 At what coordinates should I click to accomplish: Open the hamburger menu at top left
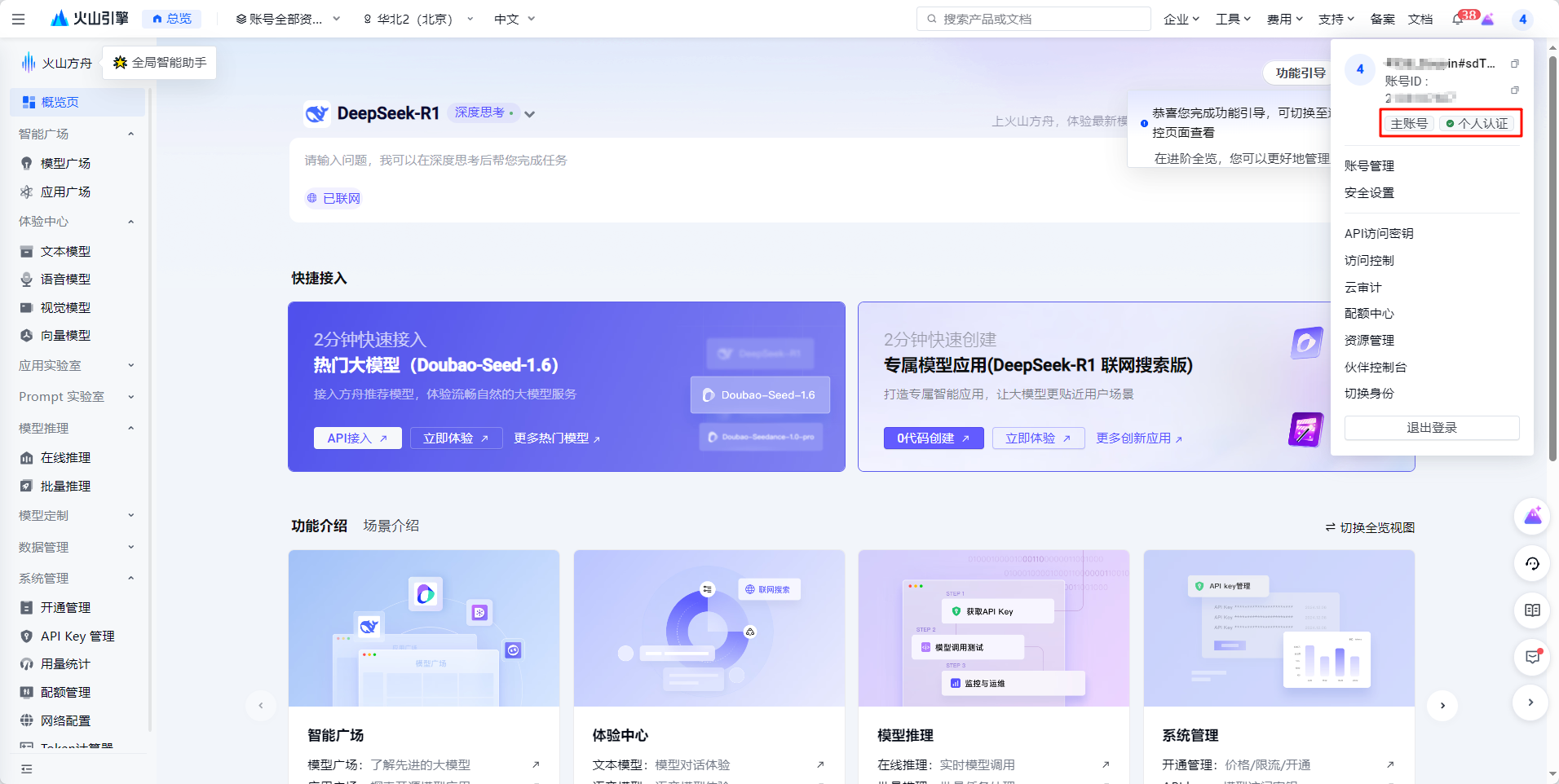(19, 19)
